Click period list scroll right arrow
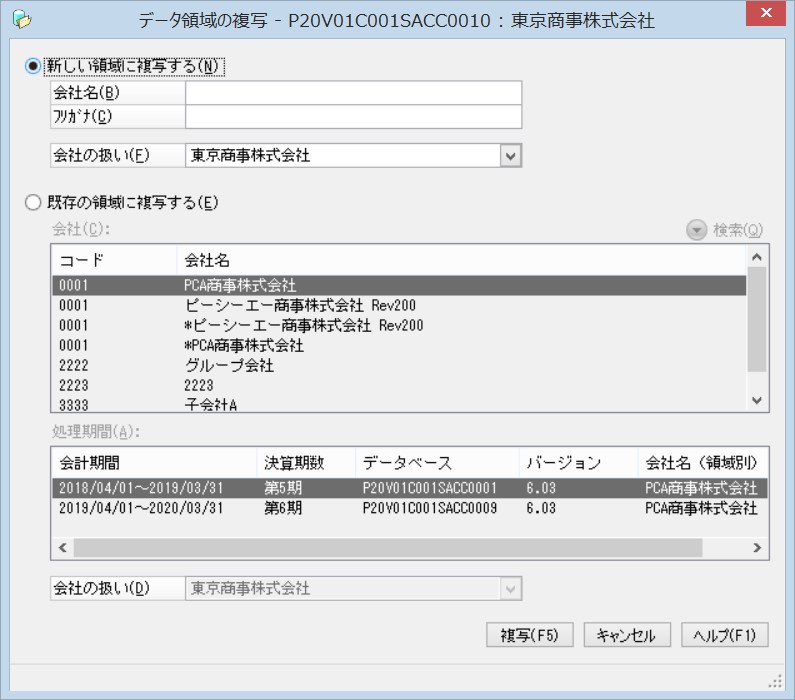 click(x=757, y=547)
